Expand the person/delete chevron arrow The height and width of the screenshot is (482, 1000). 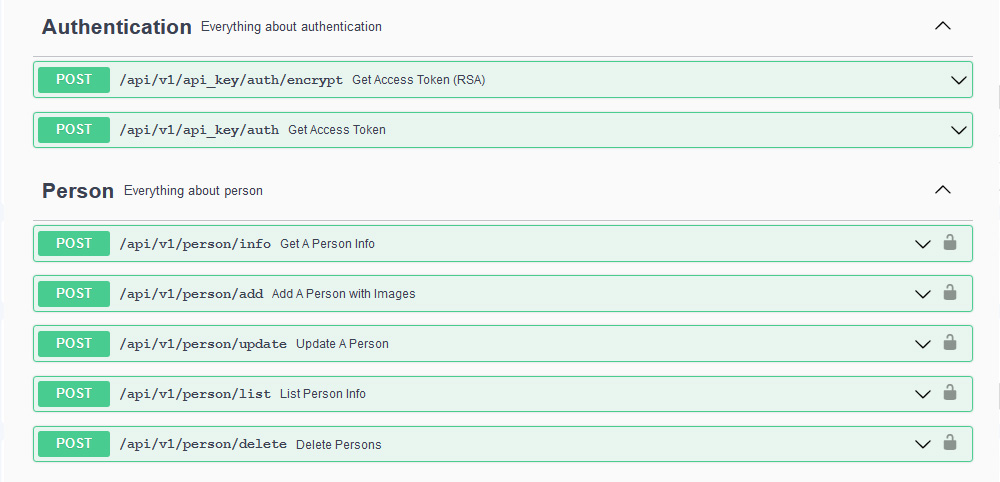(x=923, y=444)
